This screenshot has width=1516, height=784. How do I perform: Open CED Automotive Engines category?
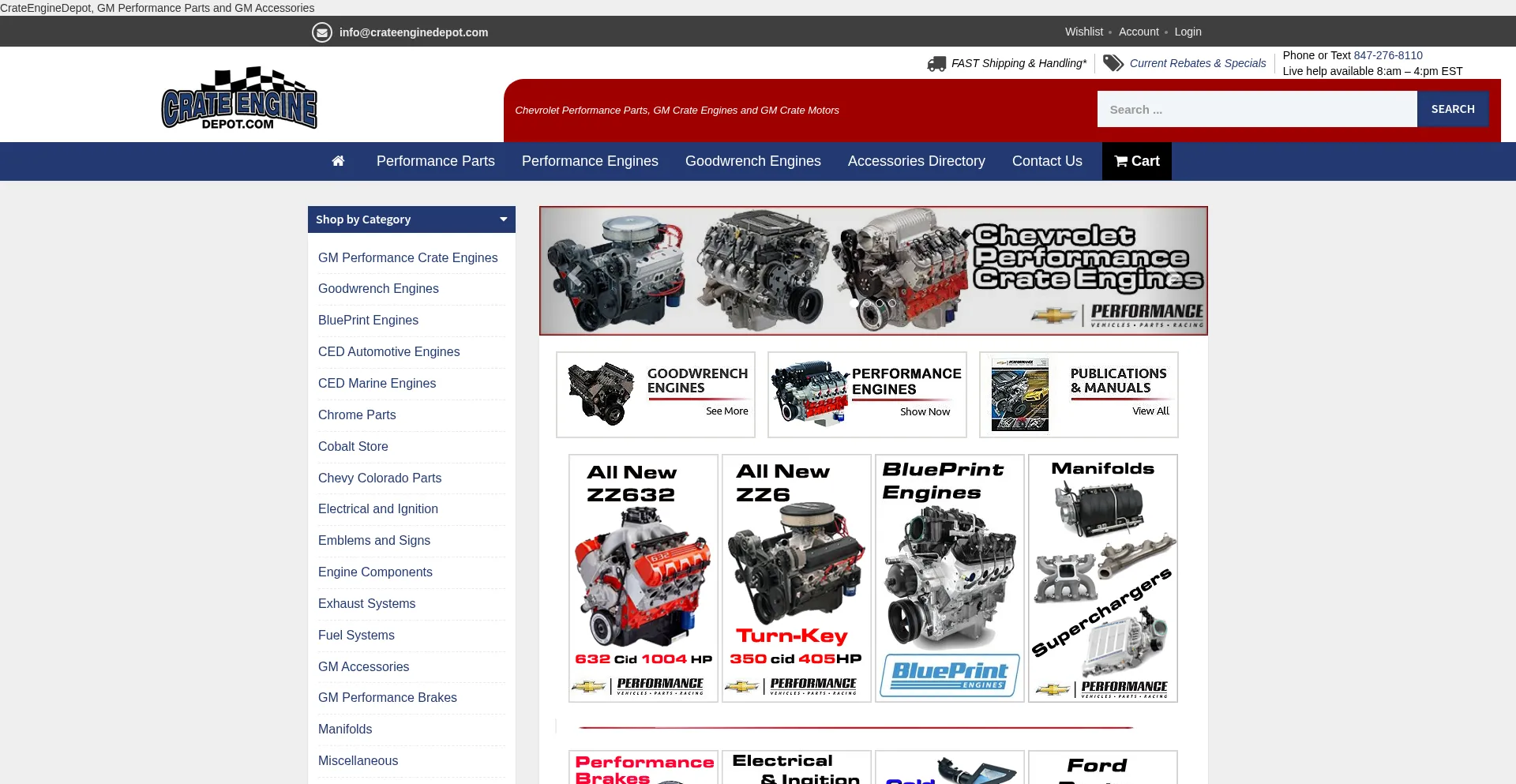point(388,352)
